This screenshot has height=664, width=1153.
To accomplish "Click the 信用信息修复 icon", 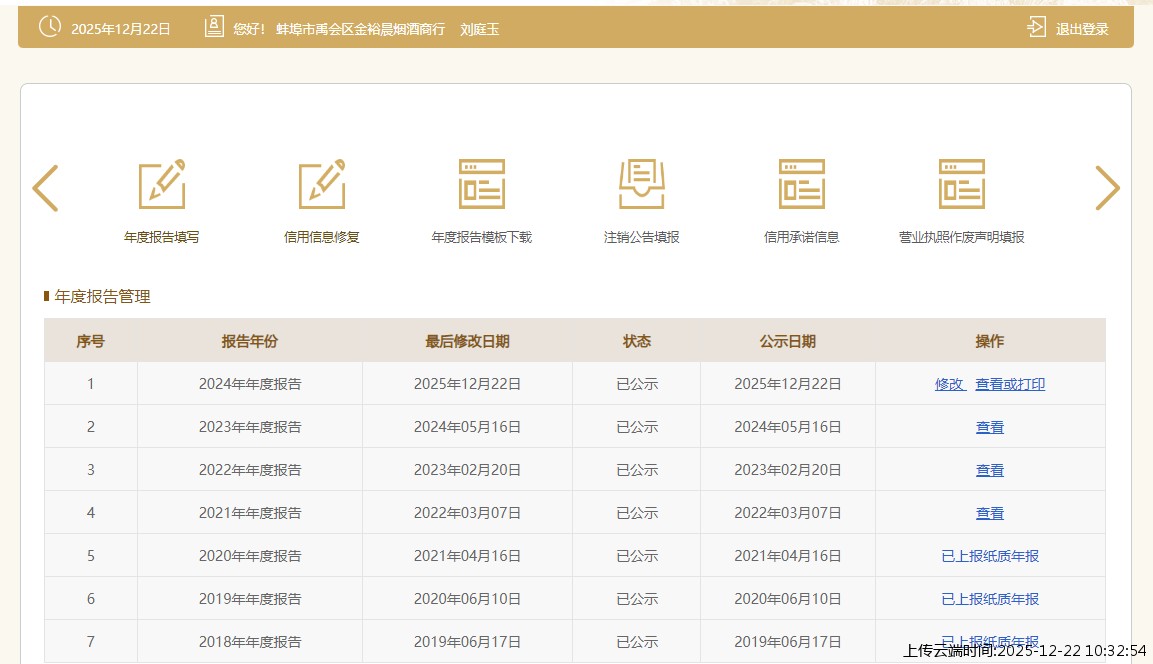I will click(x=321, y=185).
